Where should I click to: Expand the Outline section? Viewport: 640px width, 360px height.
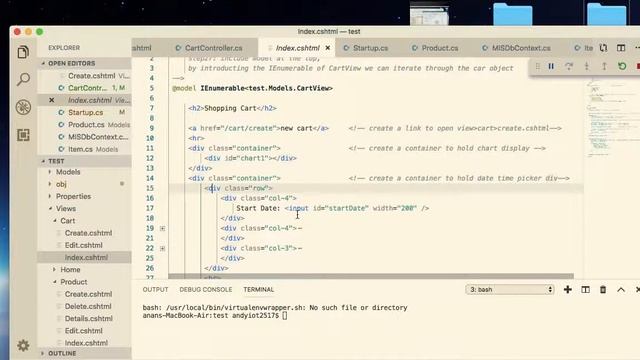pyautogui.click(x=43, y=353)
